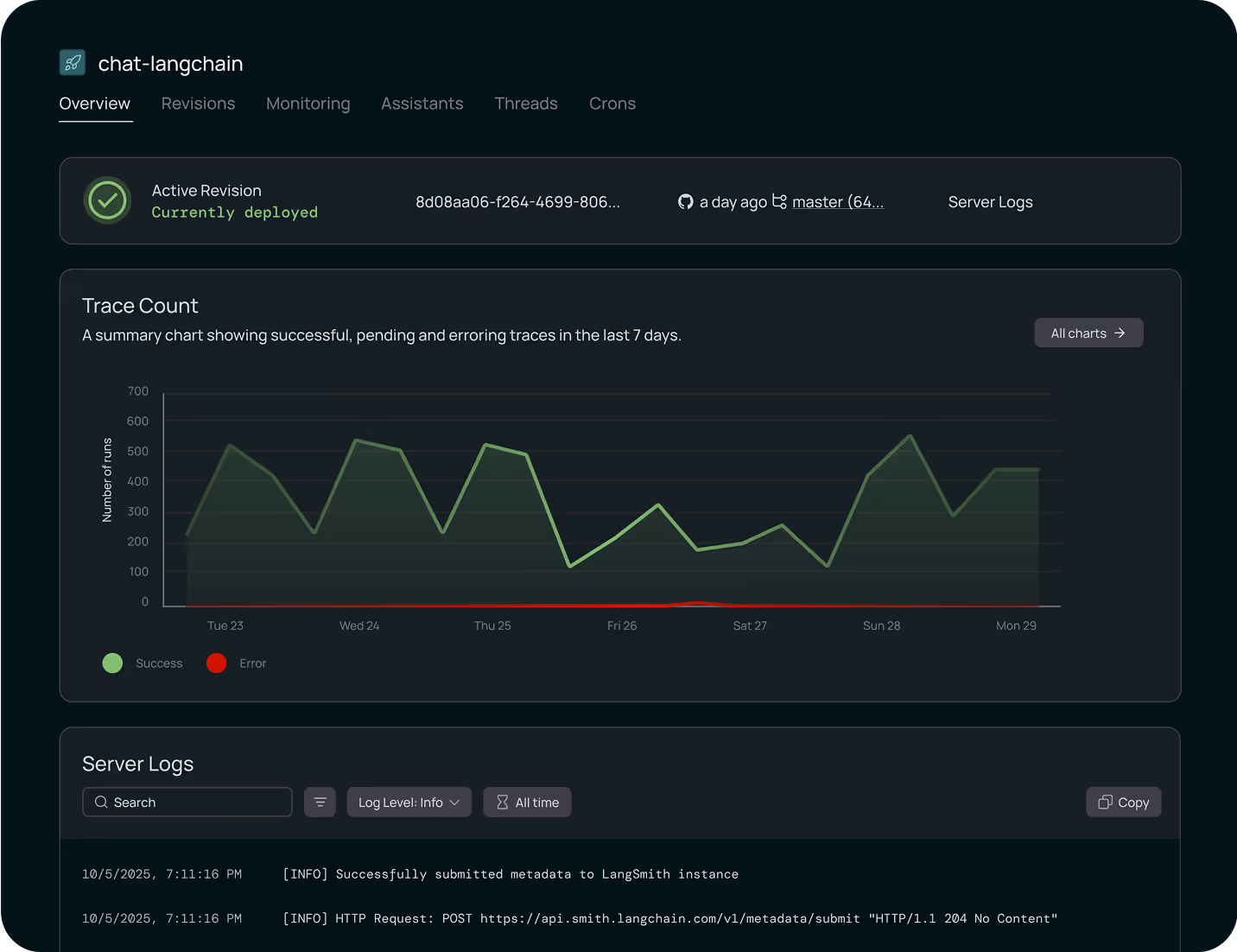Select the Assistants tab
Screen dimensions: 1237x952
422,104
